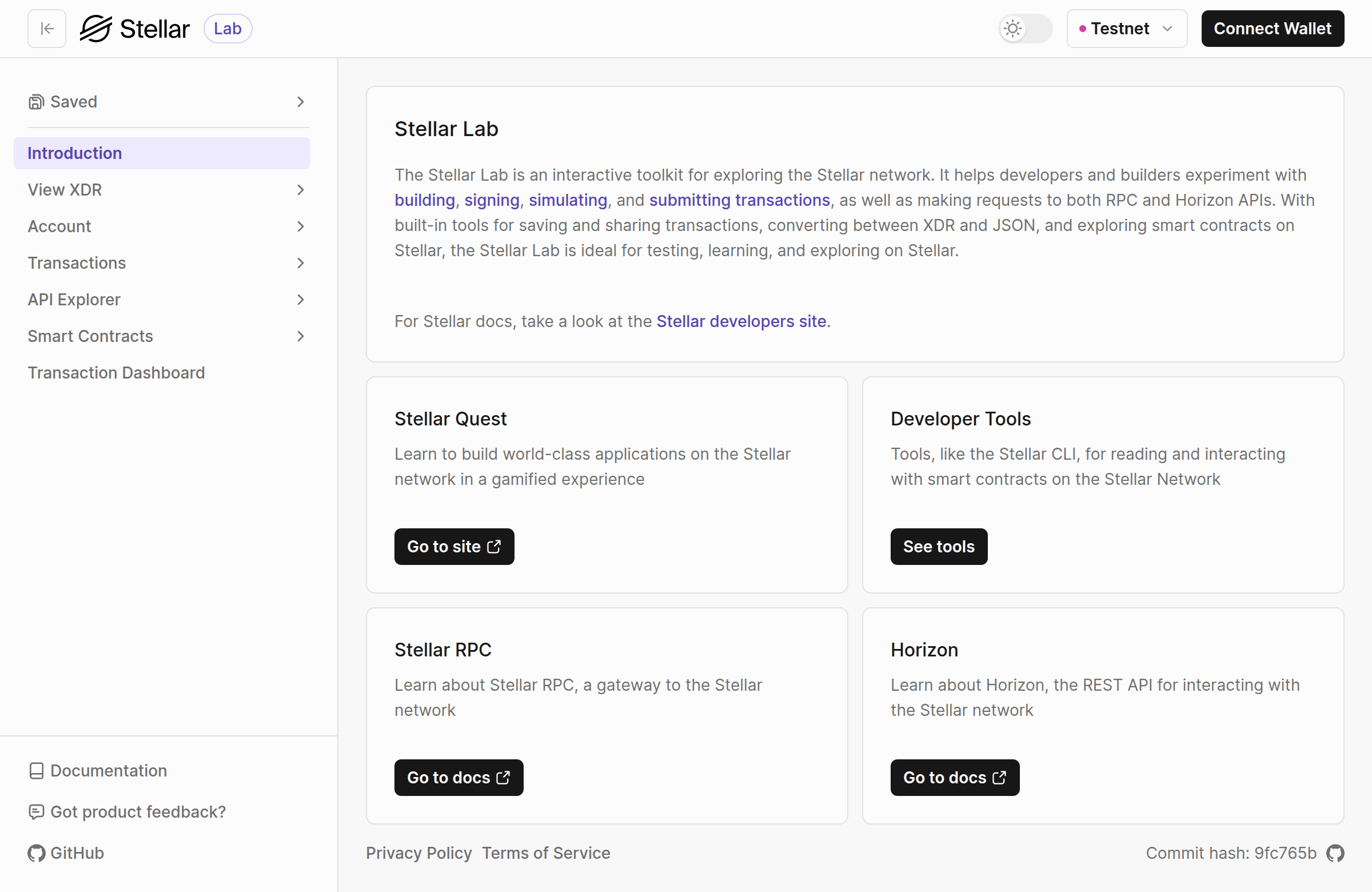
Task: Collapse the sidebar with the arrow icon
Action: [46, 28]
